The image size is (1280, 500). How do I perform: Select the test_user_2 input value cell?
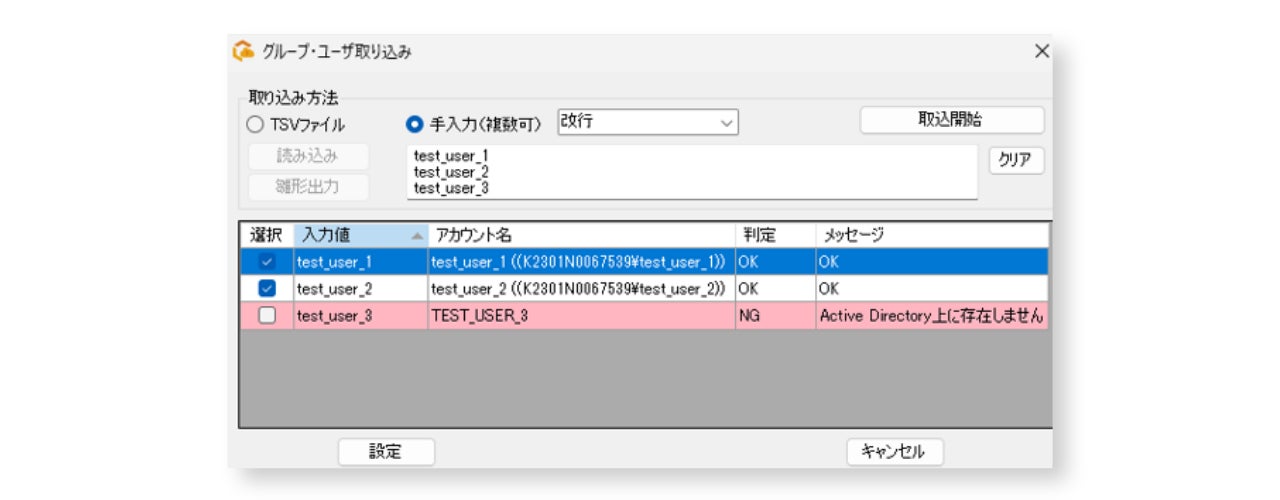point(360,288)
